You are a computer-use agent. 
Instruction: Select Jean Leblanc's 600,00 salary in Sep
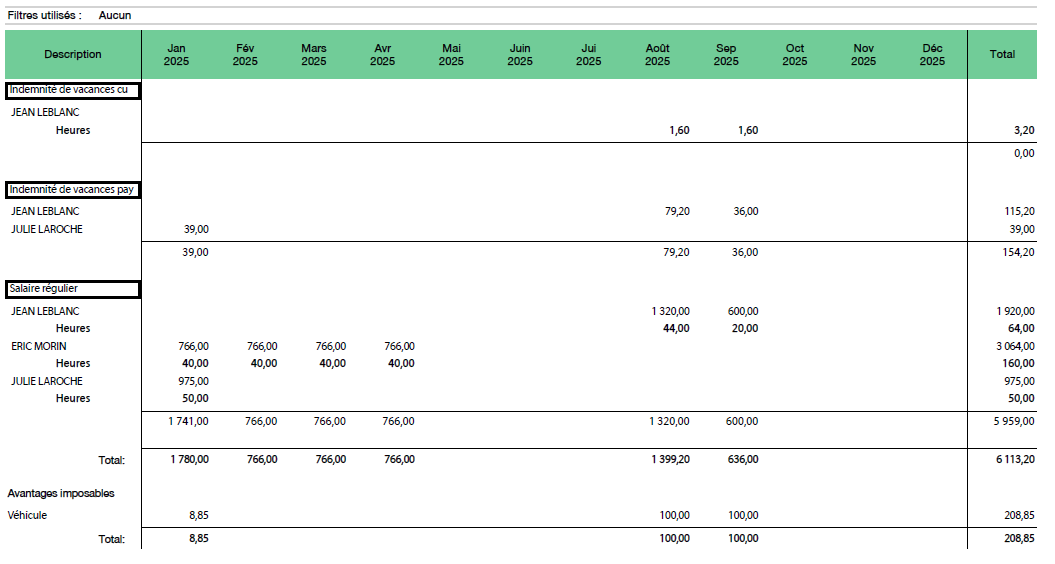tap(743, 311)
